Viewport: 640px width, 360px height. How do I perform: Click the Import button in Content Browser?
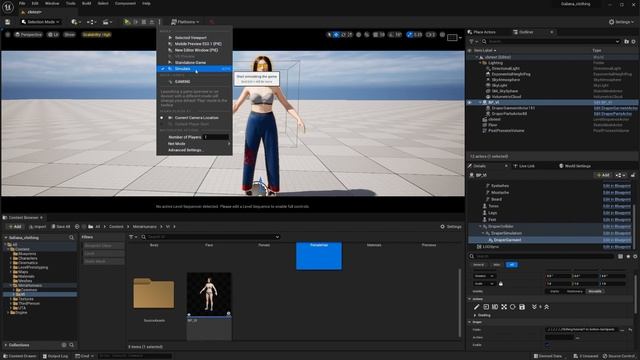37,227
